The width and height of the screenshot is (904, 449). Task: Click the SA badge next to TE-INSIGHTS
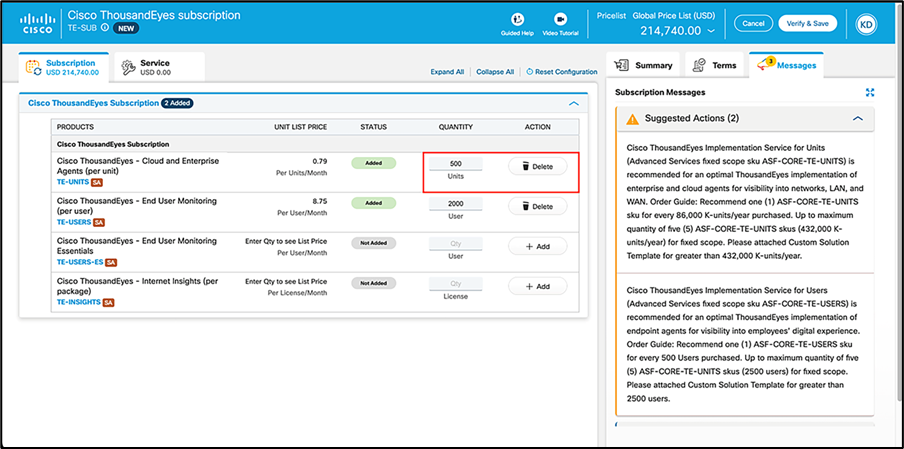(x=108, y=302)
